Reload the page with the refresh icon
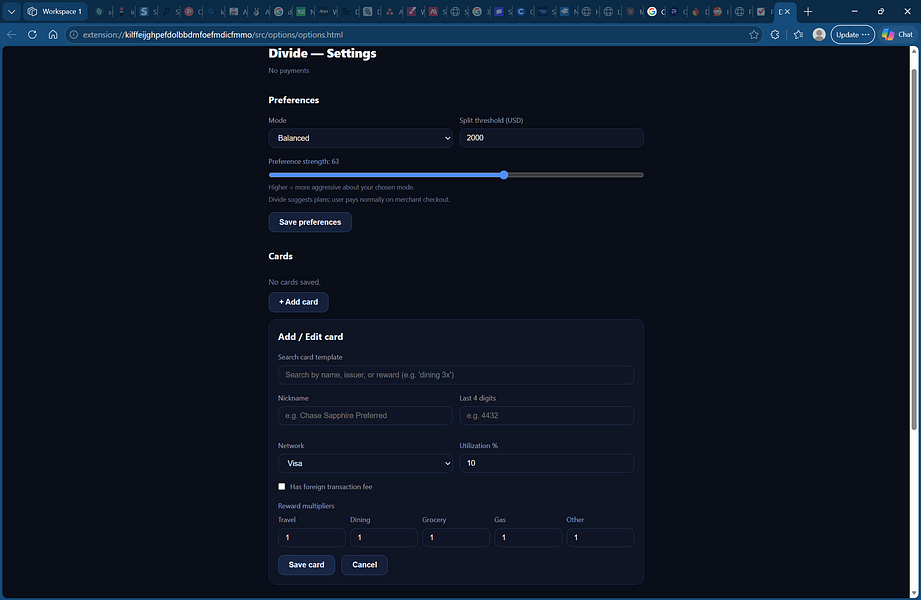This screenshot has width=921, height=600. pos(32,35)
